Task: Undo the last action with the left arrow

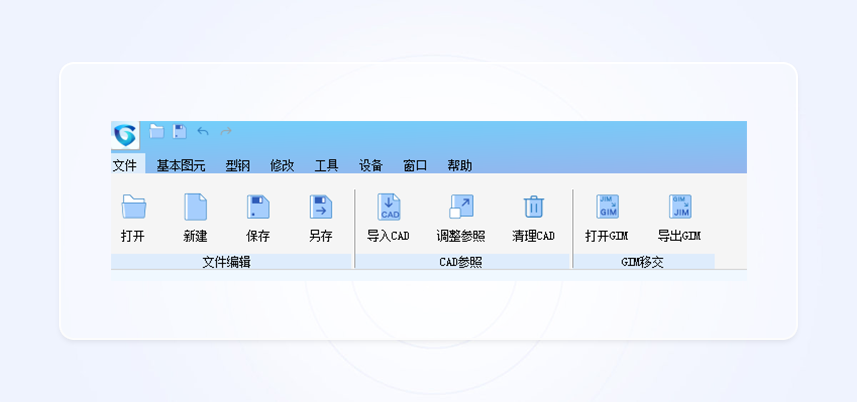Action: (203, 131)
